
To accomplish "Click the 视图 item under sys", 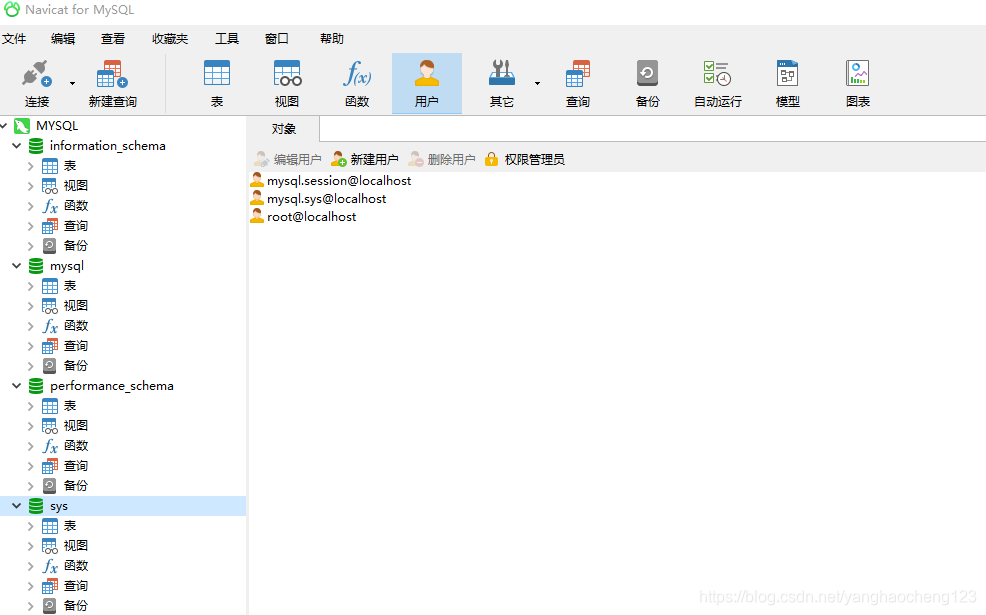I will [x=76, y=546].
